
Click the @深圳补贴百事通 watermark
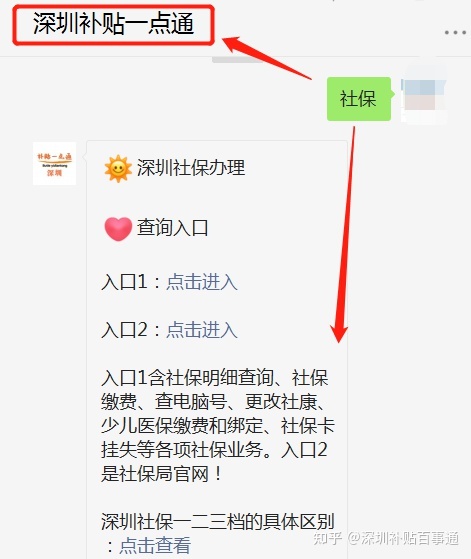[403, 538]
